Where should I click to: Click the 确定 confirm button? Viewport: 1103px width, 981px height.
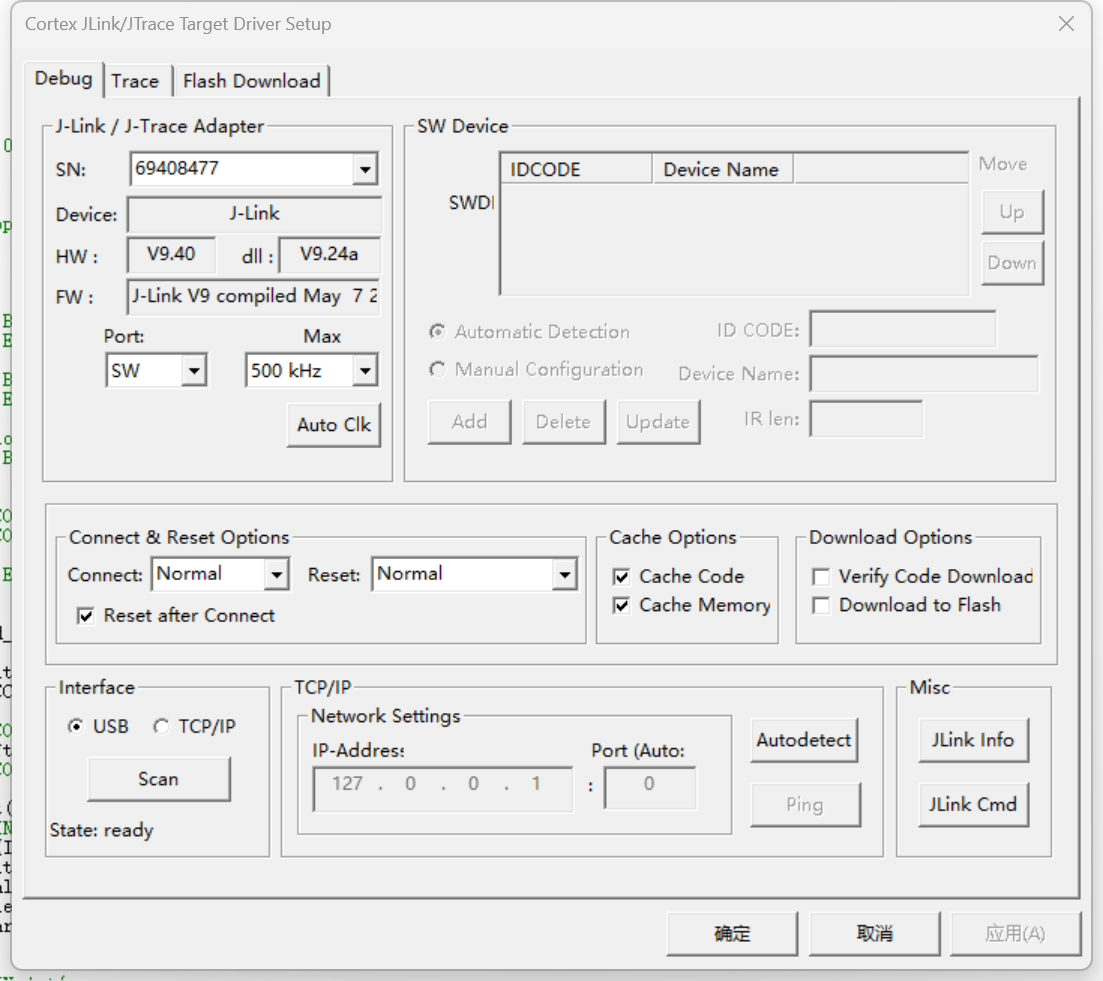(x=732, y=934)
